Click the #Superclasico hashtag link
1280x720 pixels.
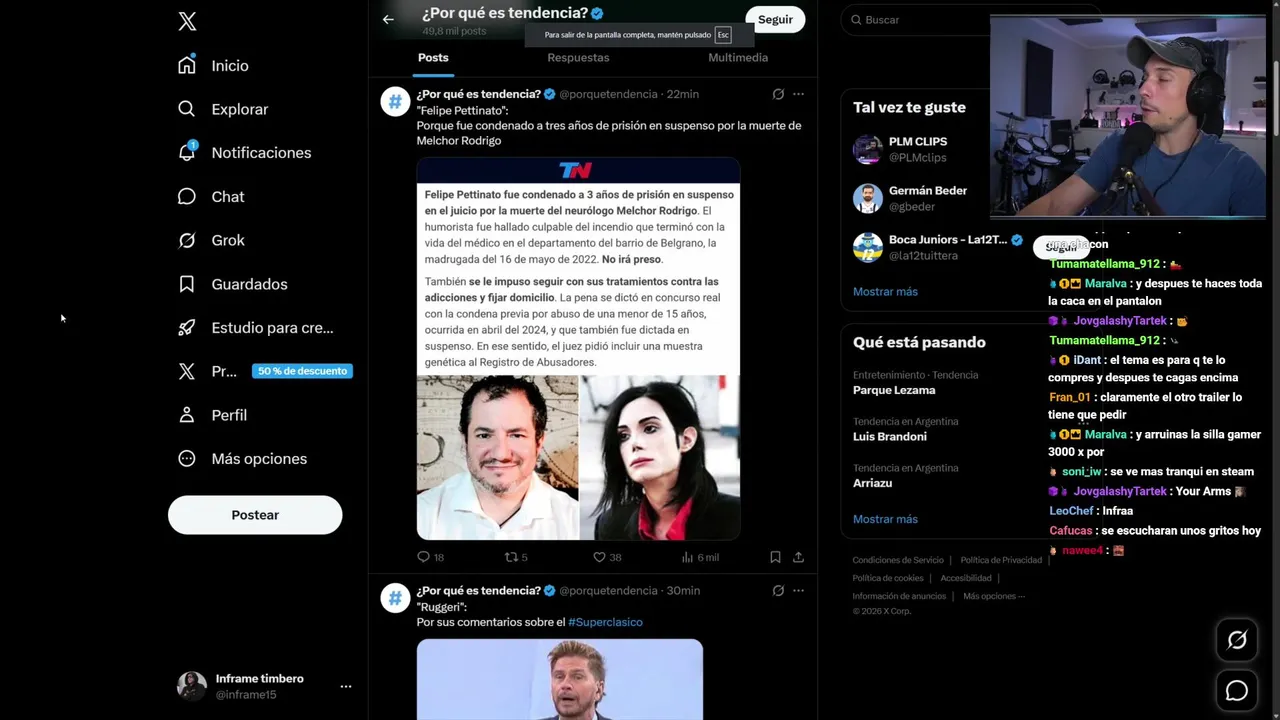point(605,622)
